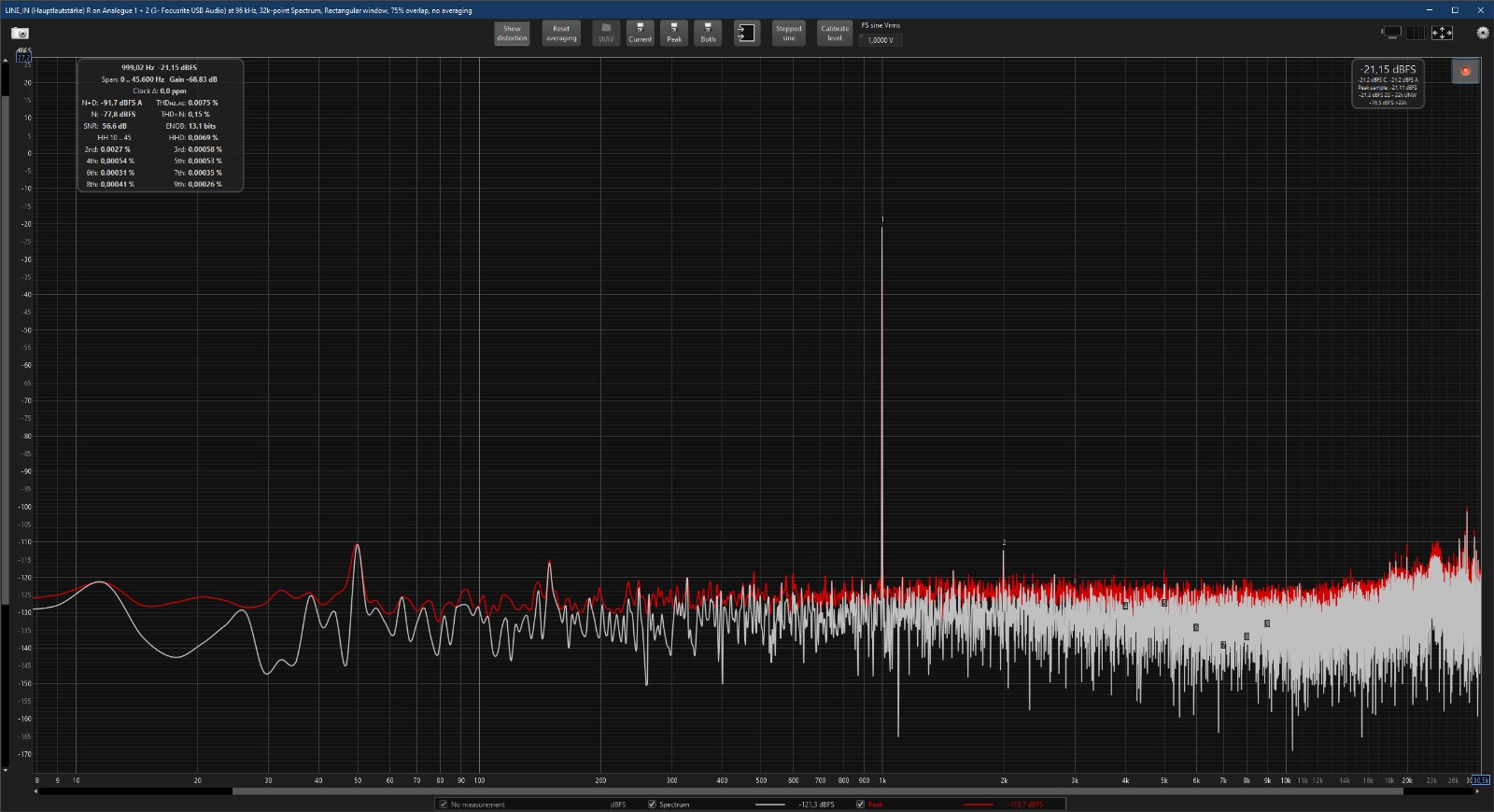Toggle No measurement checkbox
This screenshot has width=1494, height=812.
point(443,804)
